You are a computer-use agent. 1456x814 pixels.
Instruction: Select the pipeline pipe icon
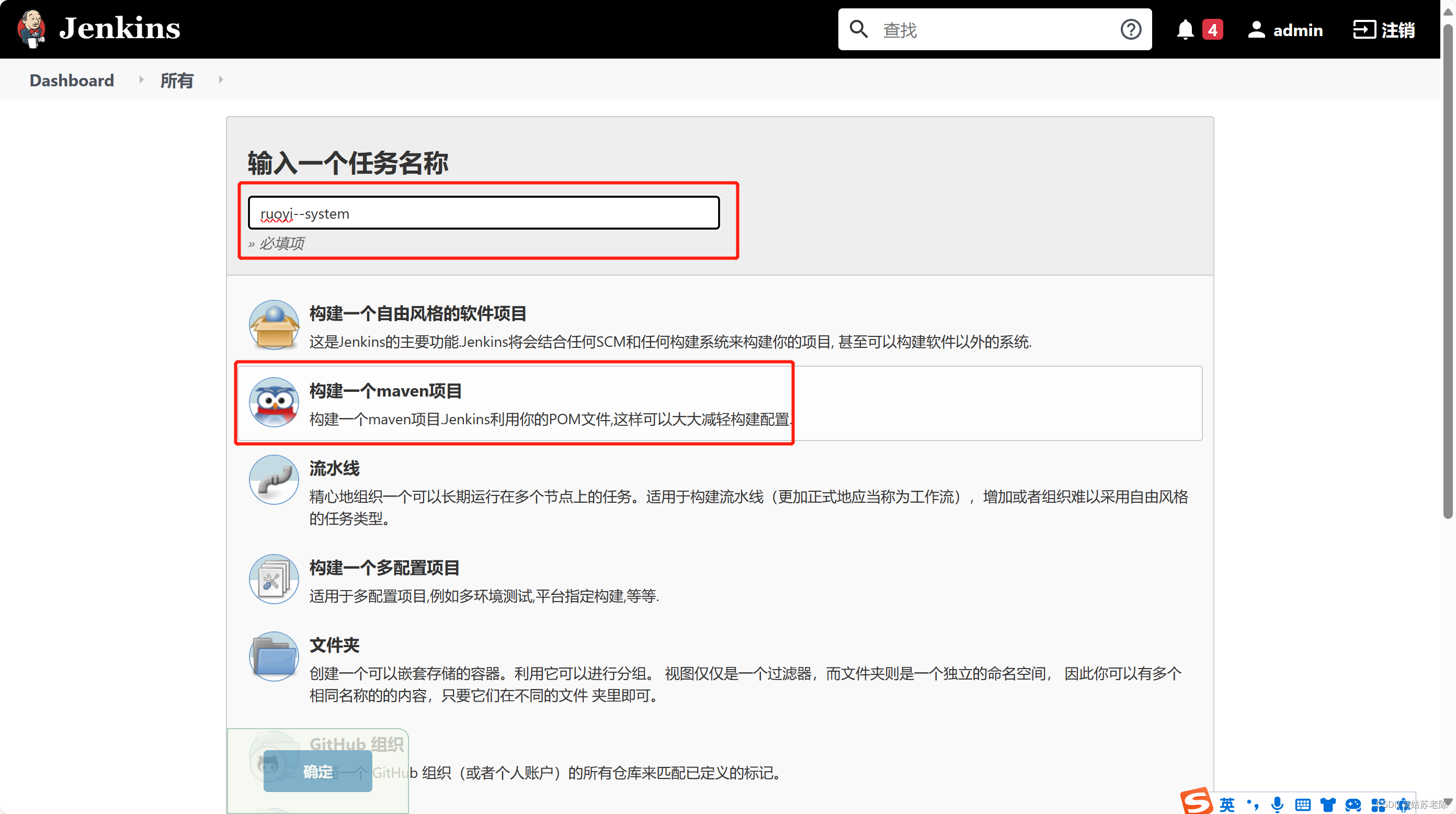click(274, 480)
